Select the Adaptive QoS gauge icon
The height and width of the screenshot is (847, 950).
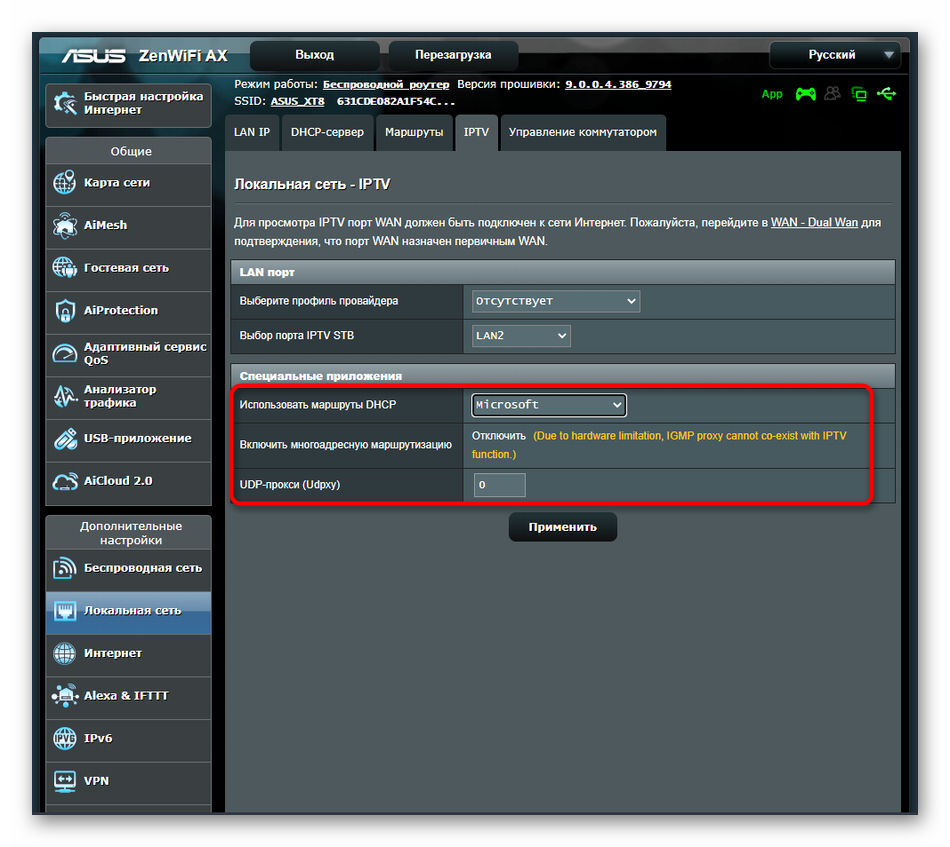(x=65, y=354)
